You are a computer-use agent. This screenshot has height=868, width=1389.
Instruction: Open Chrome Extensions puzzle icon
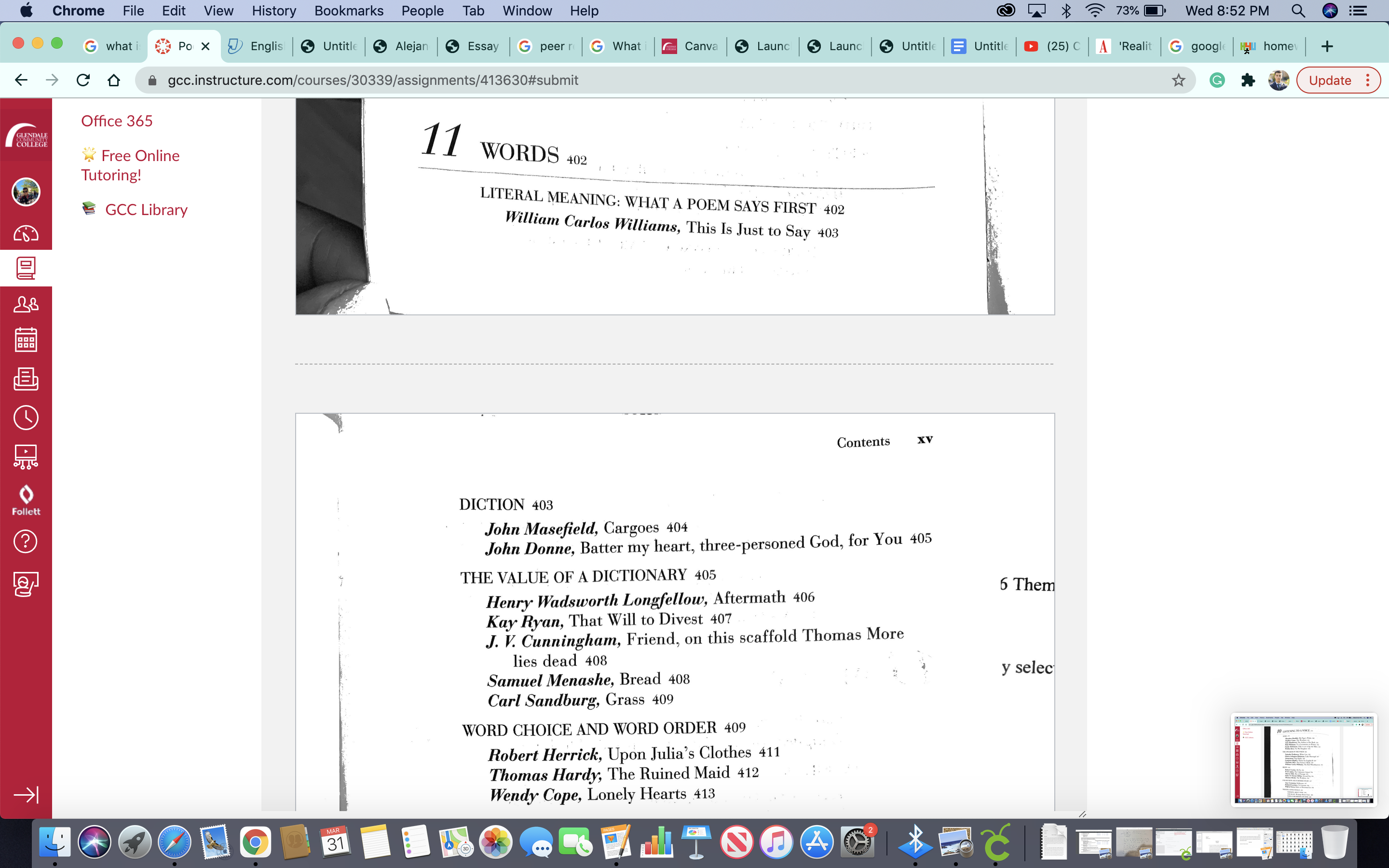(1248, 81)
